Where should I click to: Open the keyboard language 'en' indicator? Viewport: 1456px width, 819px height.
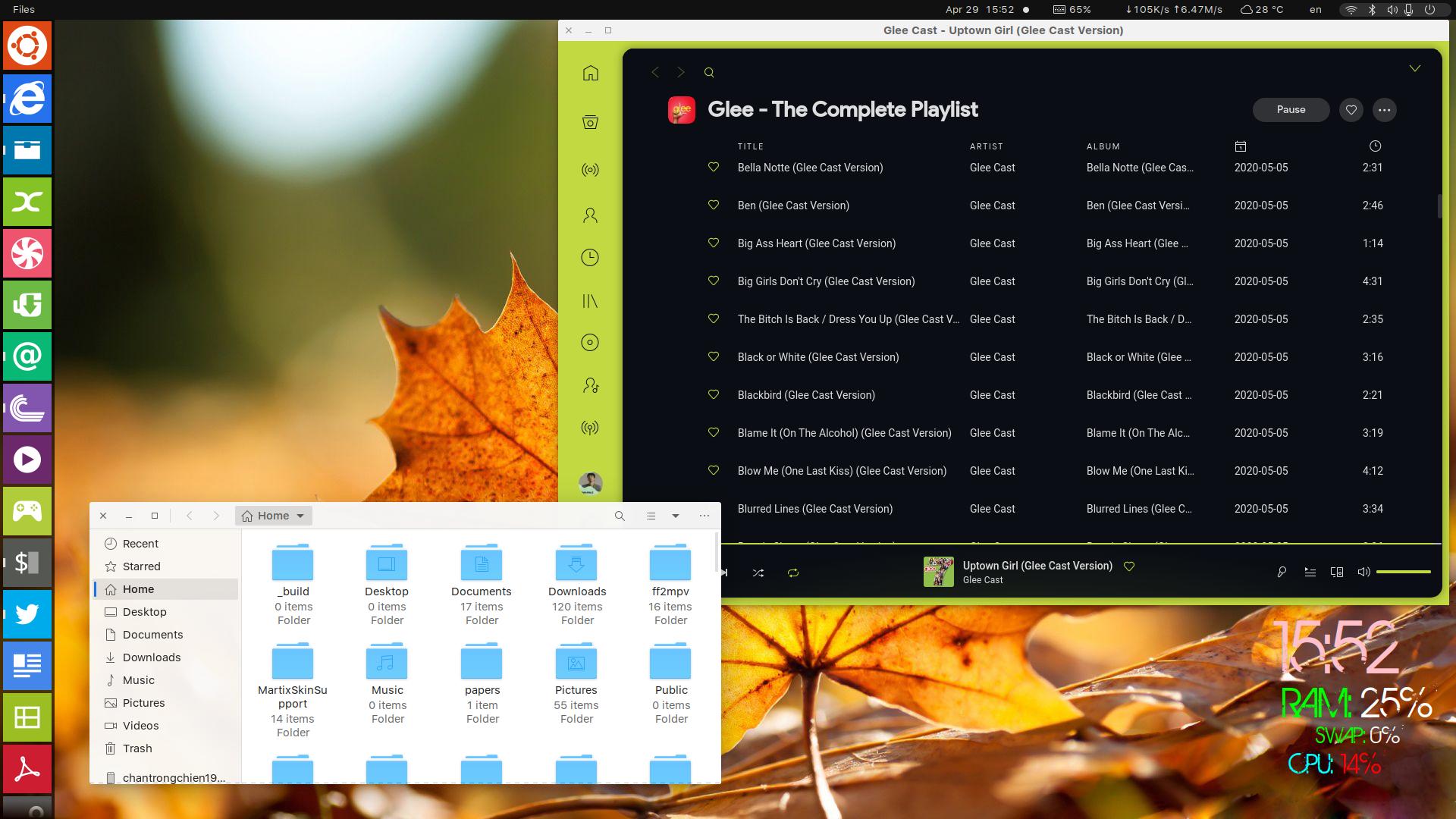coord(1316,10)
